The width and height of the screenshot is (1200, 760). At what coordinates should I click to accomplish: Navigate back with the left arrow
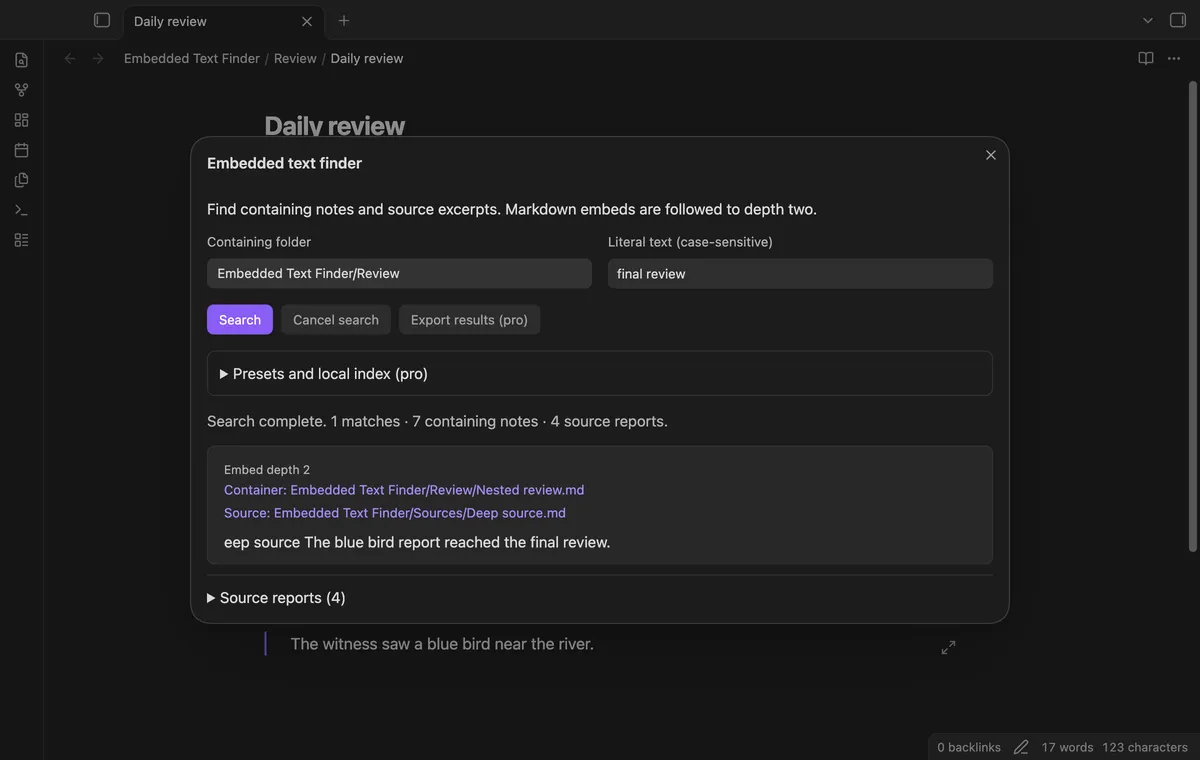70,59
